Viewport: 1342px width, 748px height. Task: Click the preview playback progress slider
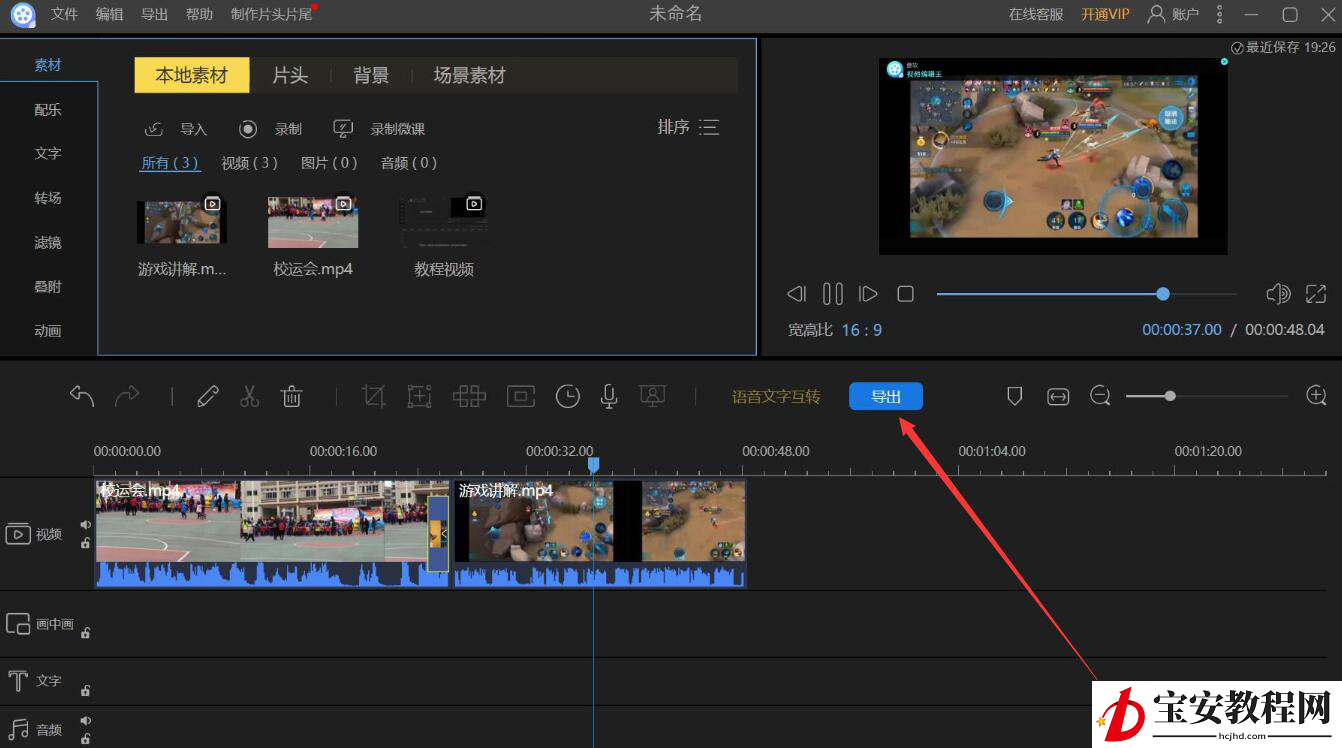pos(1087,294)
